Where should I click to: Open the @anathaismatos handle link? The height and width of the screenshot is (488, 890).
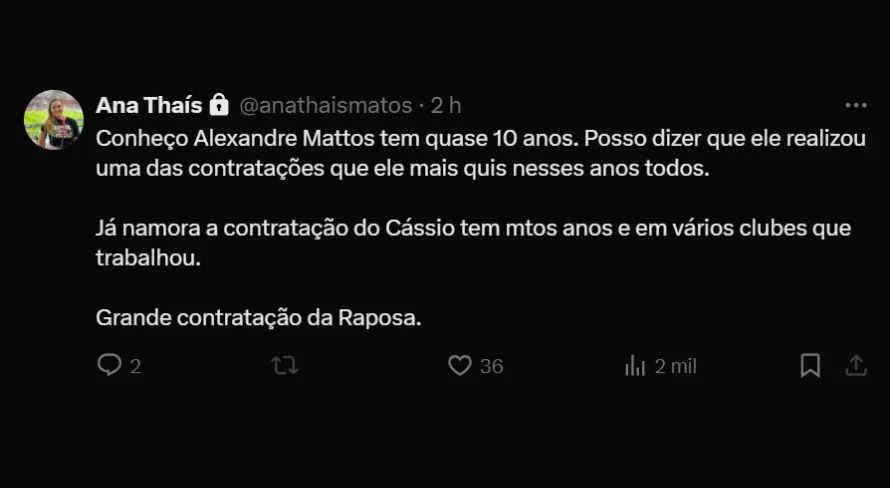coord(325,105)
